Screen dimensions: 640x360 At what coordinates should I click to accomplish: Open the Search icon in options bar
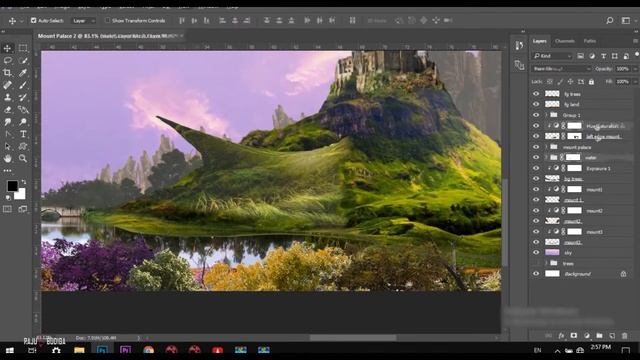(609, 20)
